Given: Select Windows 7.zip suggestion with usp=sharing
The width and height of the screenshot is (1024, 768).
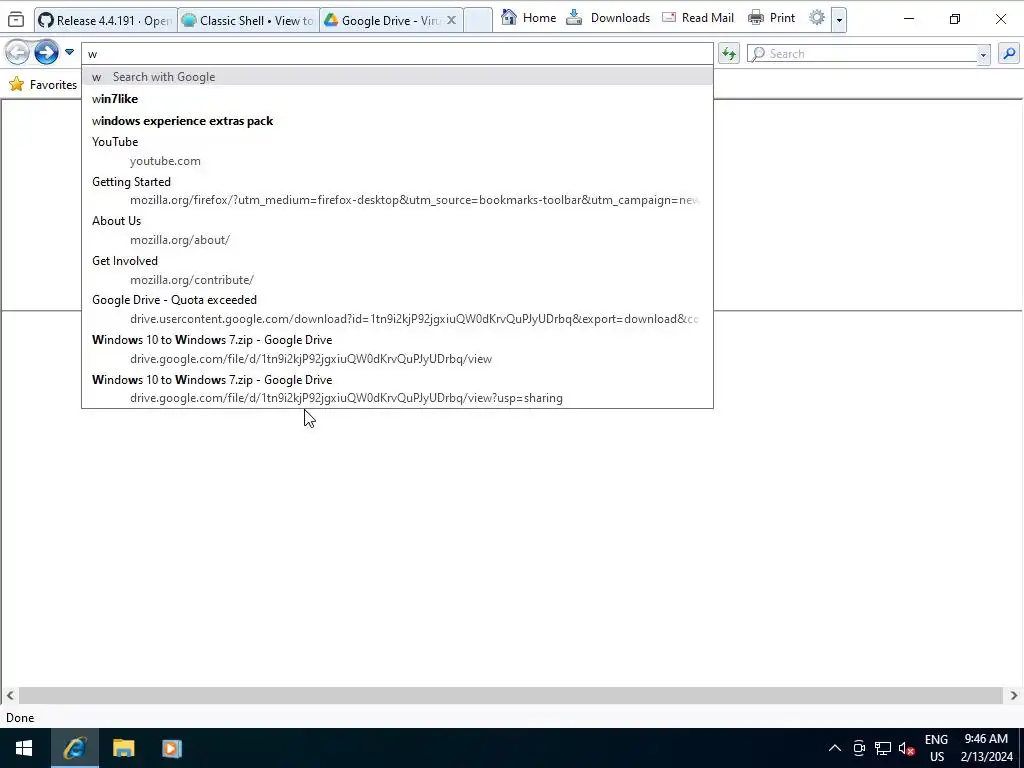Looking at the screenshot, I should (397, 389).
